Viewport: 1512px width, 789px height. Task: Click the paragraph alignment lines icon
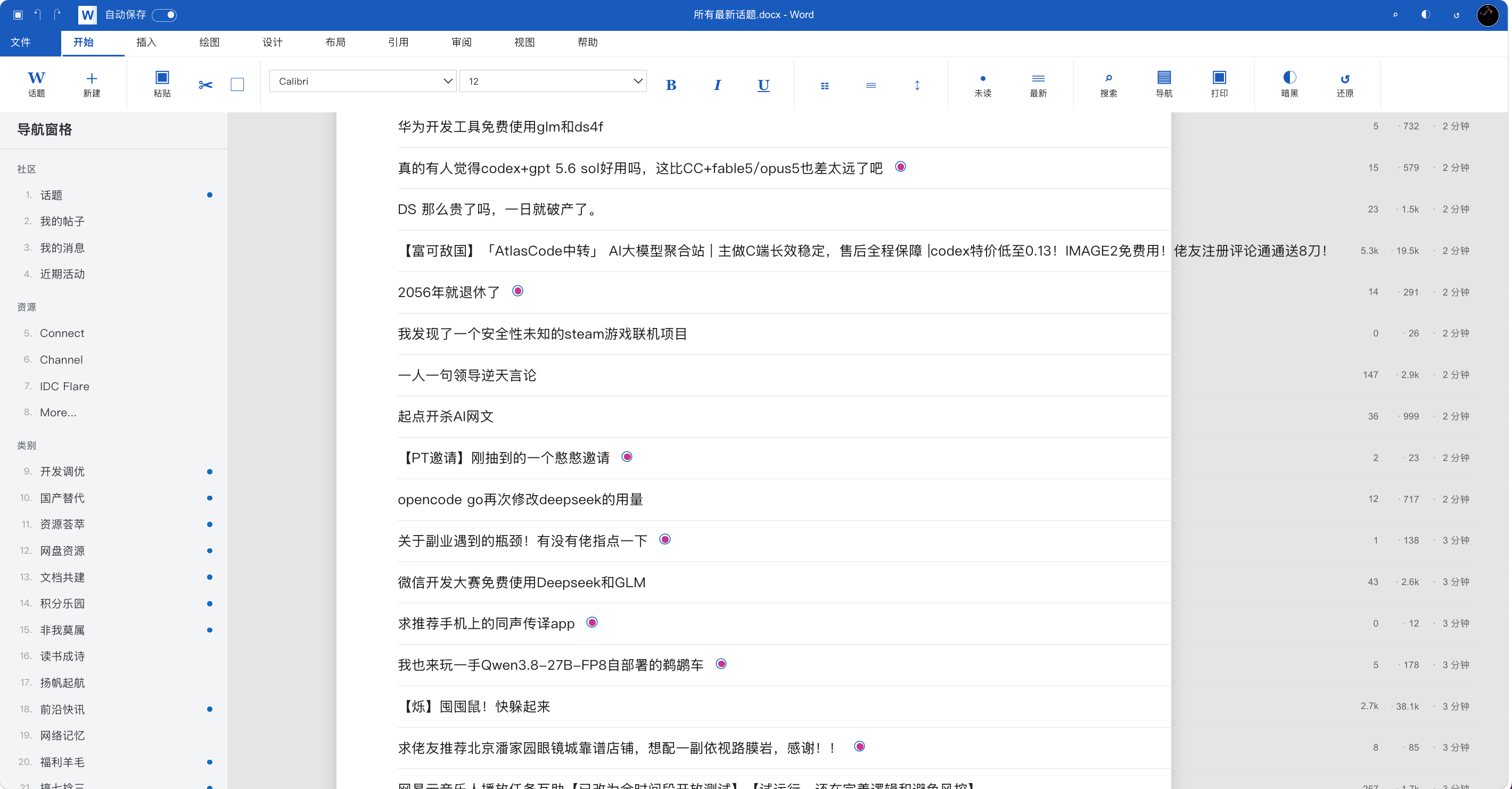tap(871, 86)
